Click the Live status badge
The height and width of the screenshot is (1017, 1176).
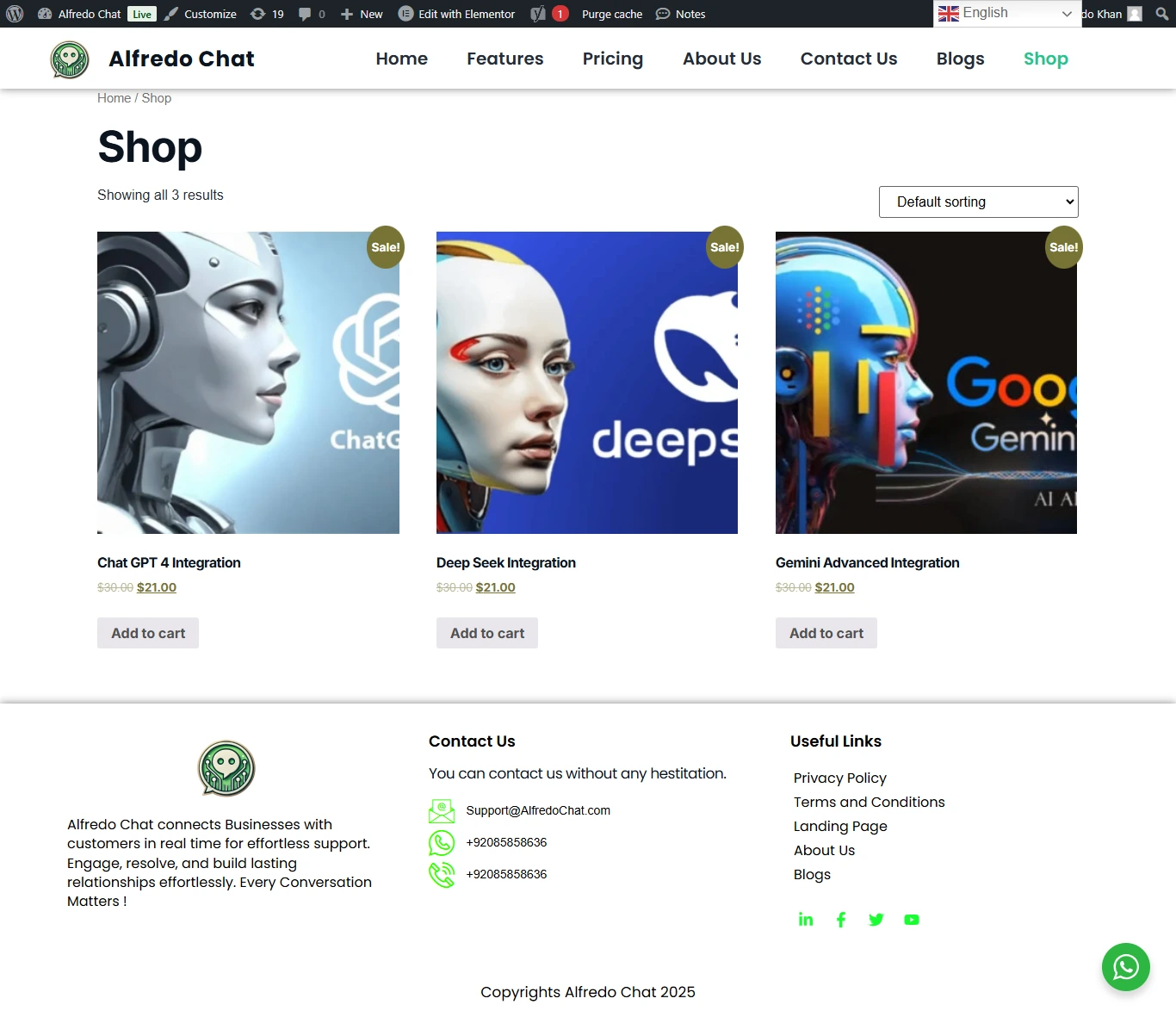point(142,14)
